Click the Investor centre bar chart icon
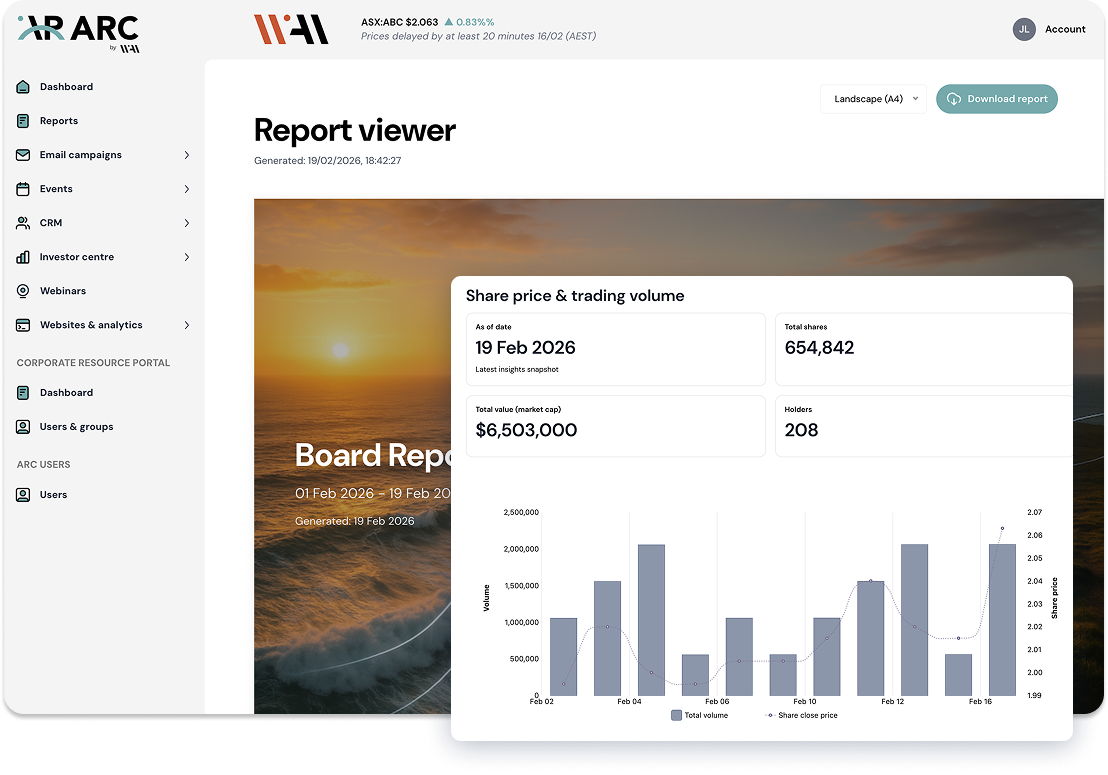The width and height of the screenshot is (1108, 775). tap(23, 257)
